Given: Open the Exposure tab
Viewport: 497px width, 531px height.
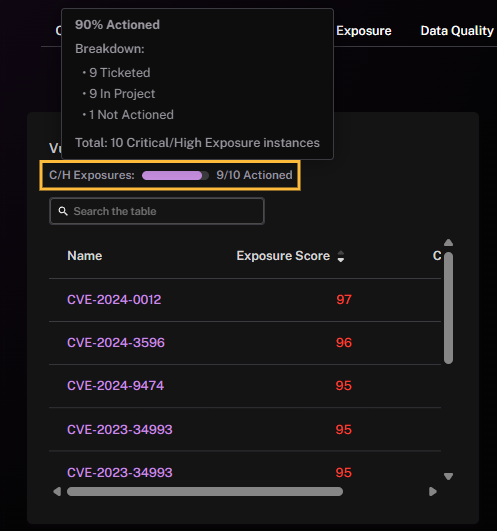Looking at the screenshot, I should coord(364,31).
